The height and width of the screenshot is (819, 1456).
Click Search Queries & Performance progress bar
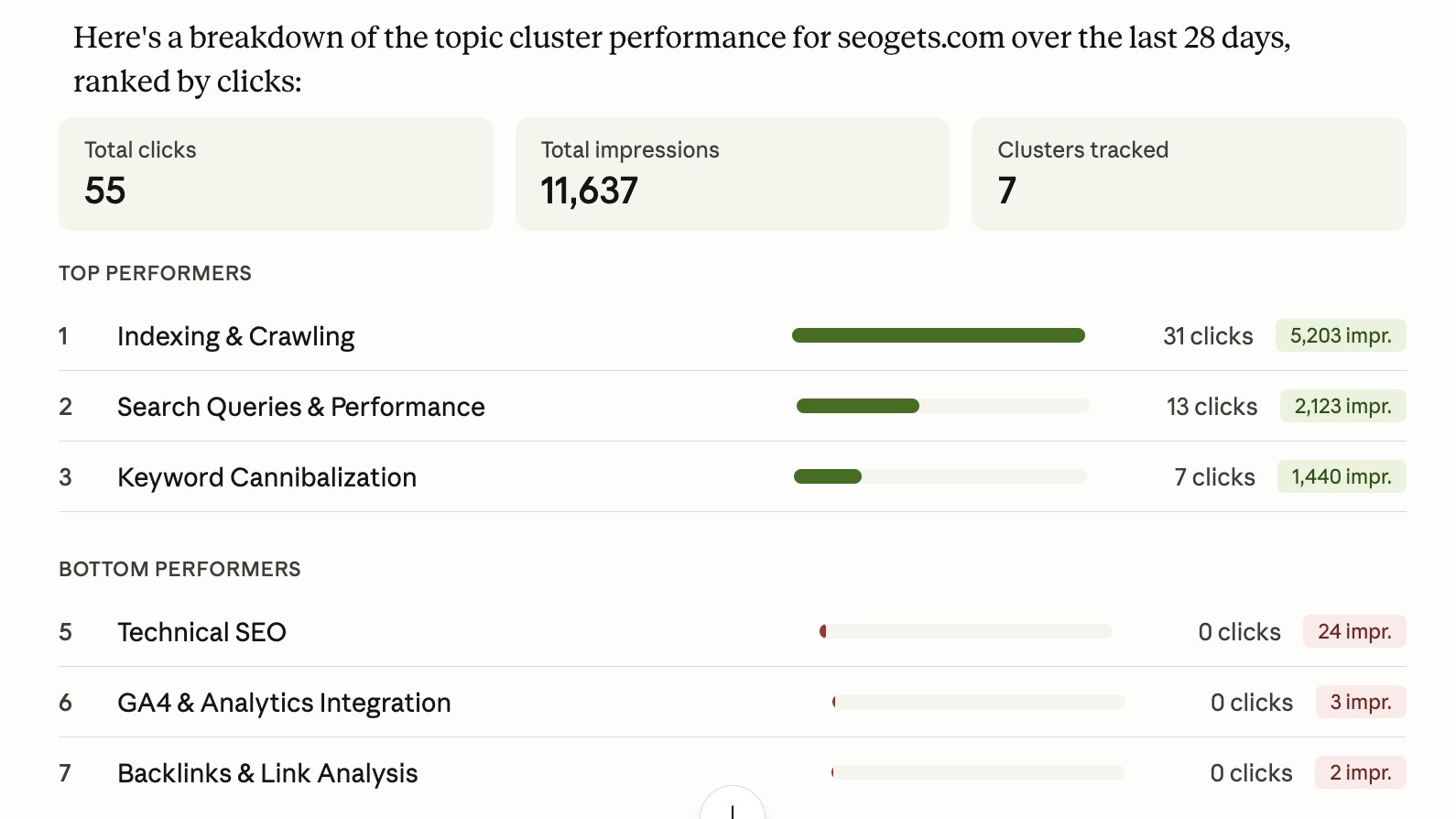coord(942,406)
